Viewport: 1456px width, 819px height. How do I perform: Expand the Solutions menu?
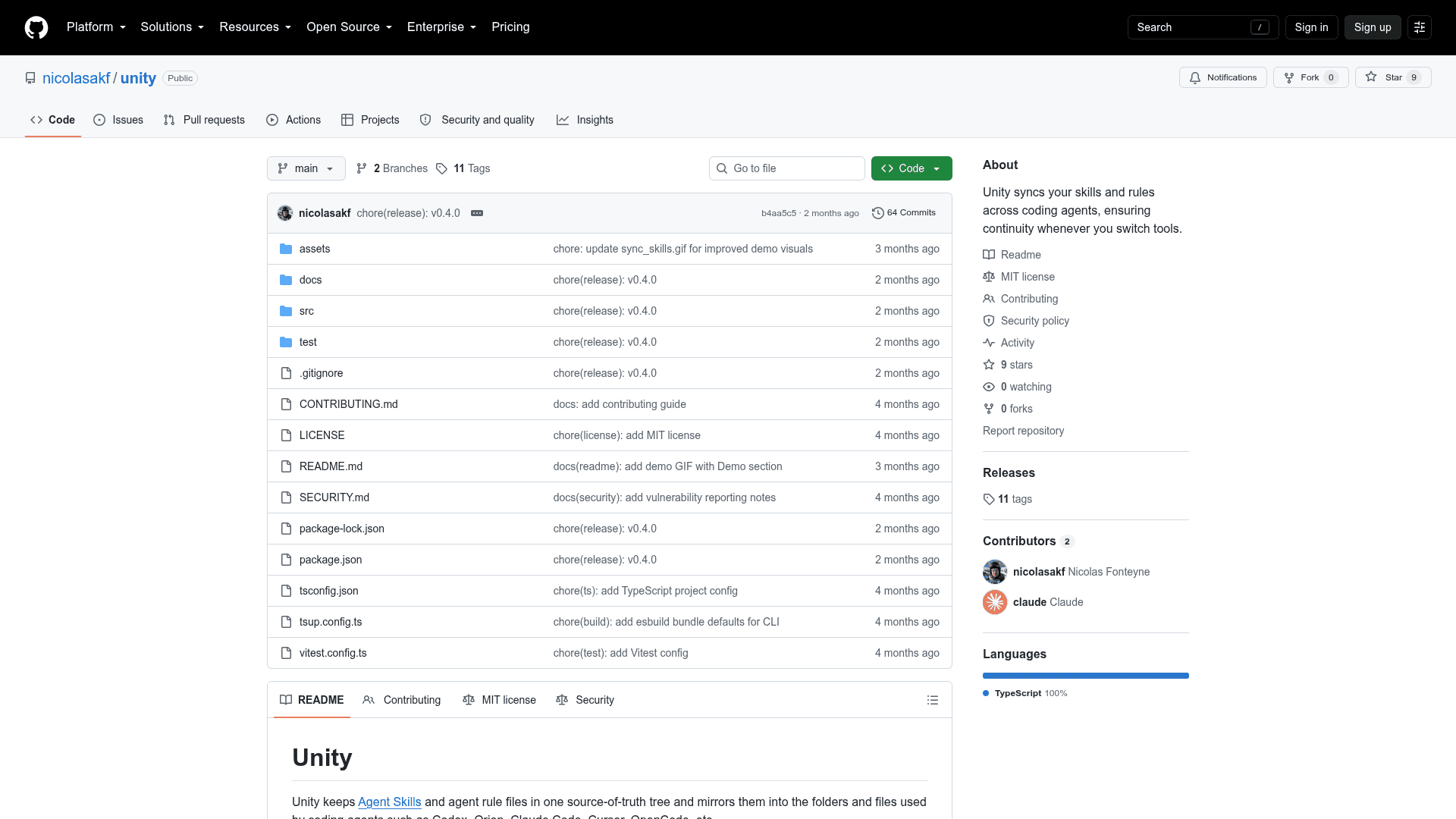point(172,27)
